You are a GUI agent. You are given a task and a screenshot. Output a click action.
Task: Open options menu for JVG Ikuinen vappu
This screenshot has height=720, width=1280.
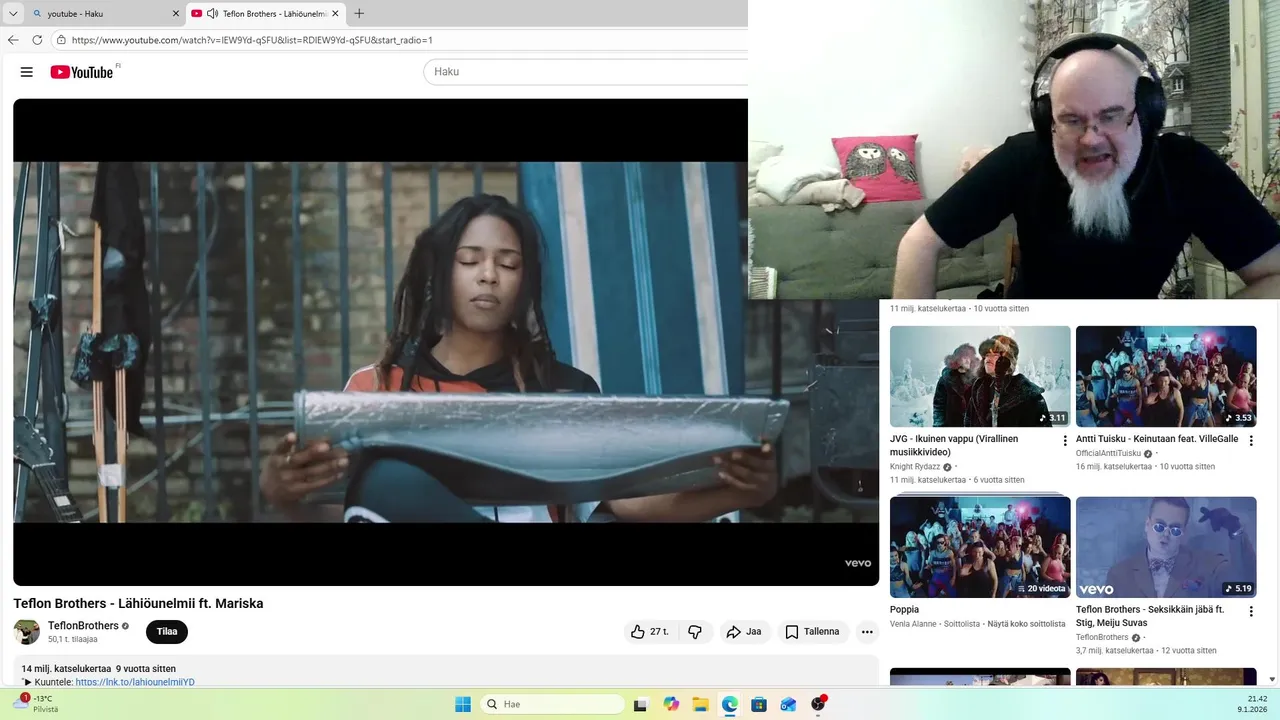point(1065,440)
